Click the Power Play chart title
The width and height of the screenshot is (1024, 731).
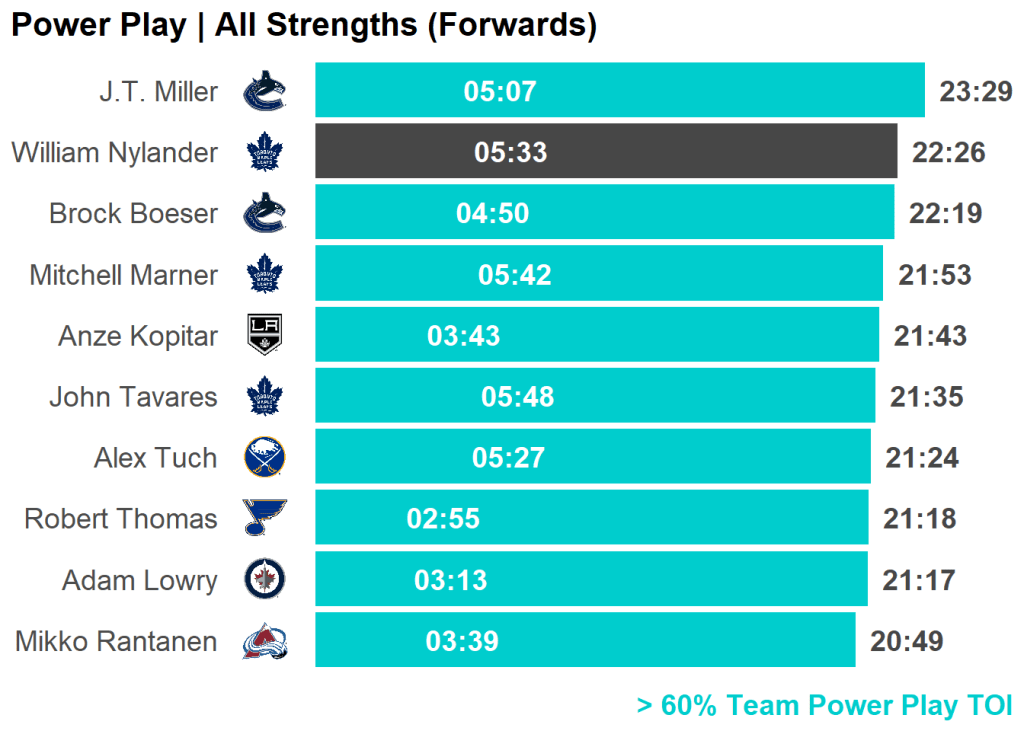click(x=304, y=25)
